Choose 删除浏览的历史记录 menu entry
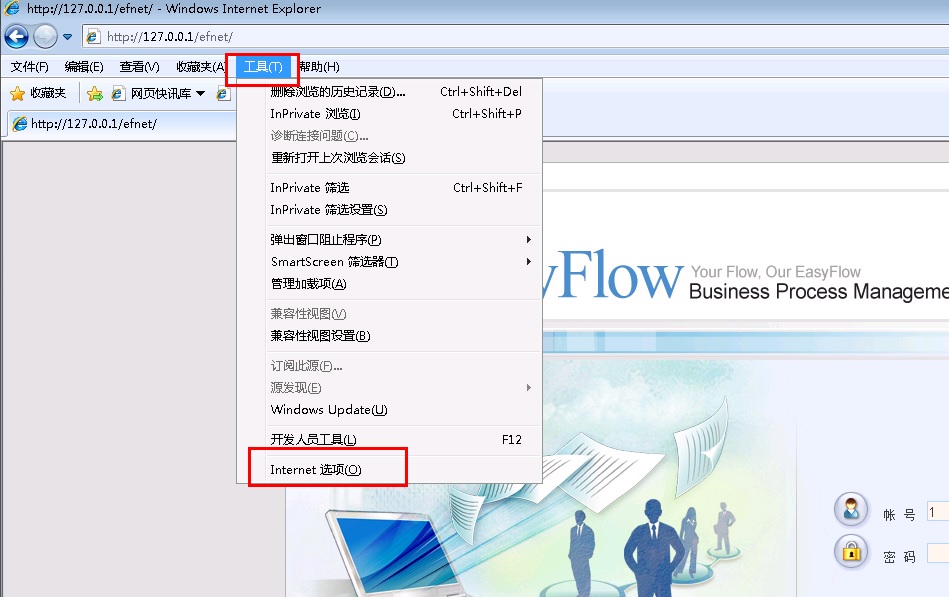This screenshot has height=597, width=949. (337, 92)
